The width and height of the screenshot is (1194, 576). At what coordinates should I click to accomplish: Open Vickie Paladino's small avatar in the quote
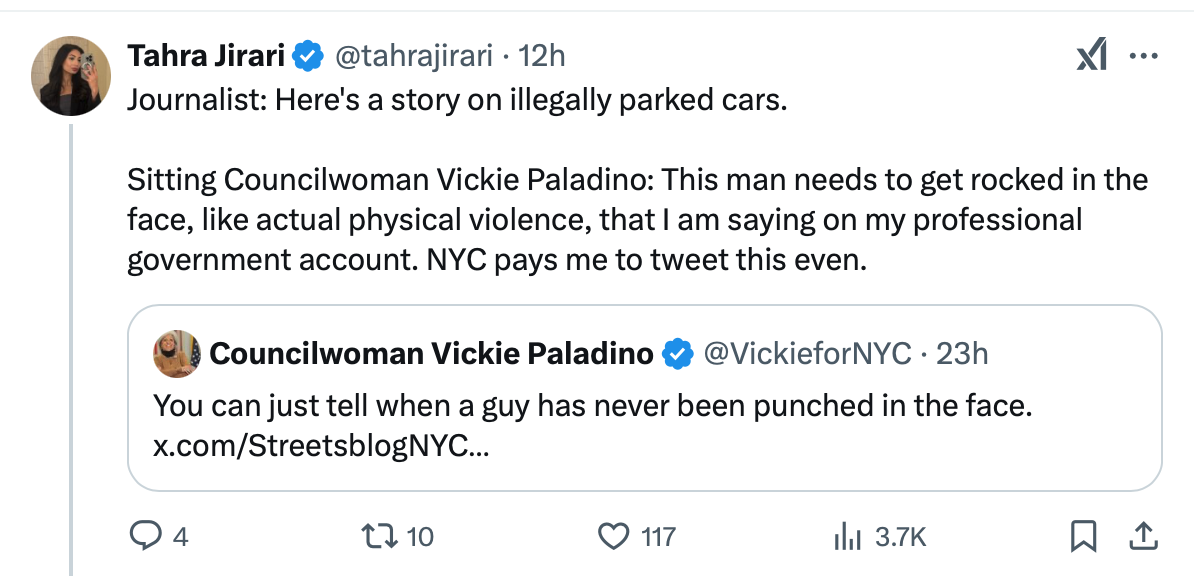point(177,353)
